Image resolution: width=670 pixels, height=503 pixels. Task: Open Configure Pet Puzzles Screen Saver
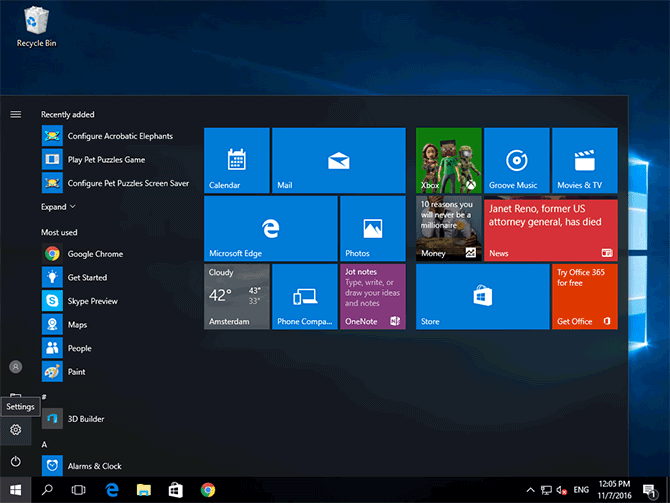point(115,183)
